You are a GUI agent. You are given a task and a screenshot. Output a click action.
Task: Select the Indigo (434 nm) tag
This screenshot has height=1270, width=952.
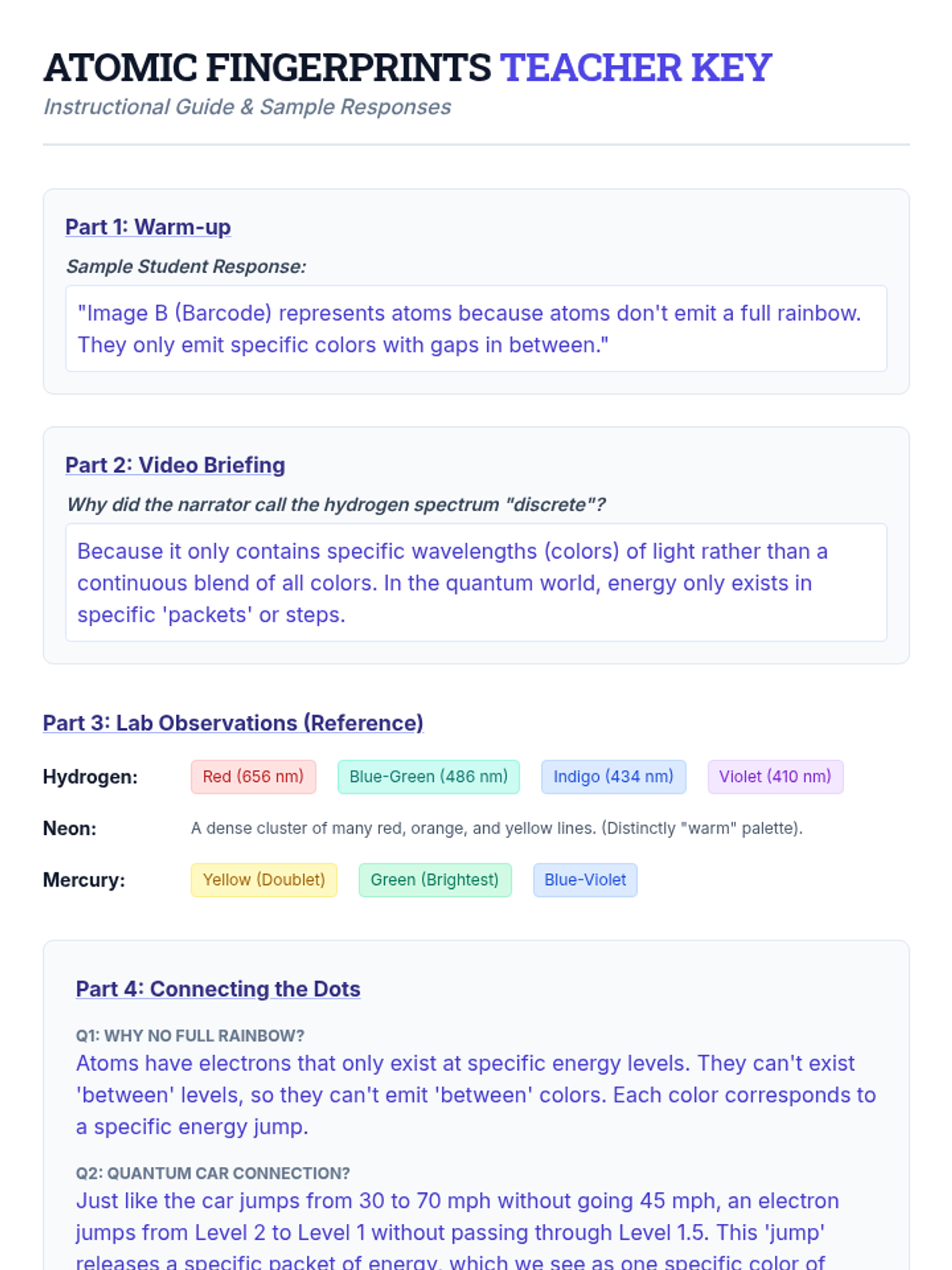(613, 777)
